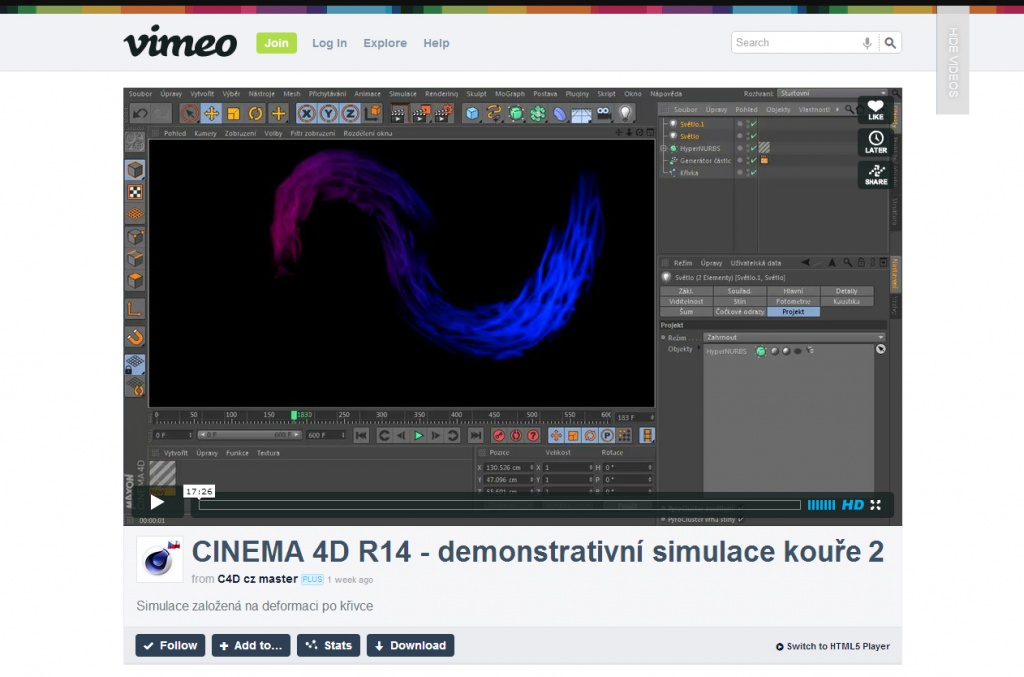The height and width of the screenshot is (677, 1024).
Task: Open the Soubor menu in top menu bar
Action: 140,94
